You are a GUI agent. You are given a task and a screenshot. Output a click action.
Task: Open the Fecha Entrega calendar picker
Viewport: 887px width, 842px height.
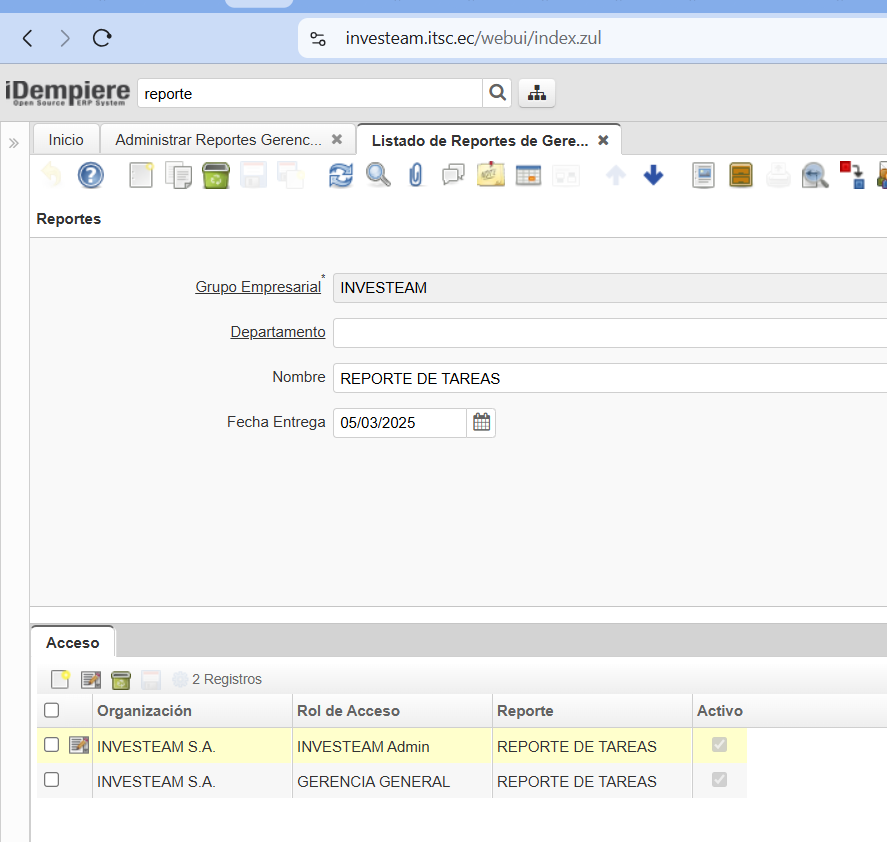tap(481, 423)
